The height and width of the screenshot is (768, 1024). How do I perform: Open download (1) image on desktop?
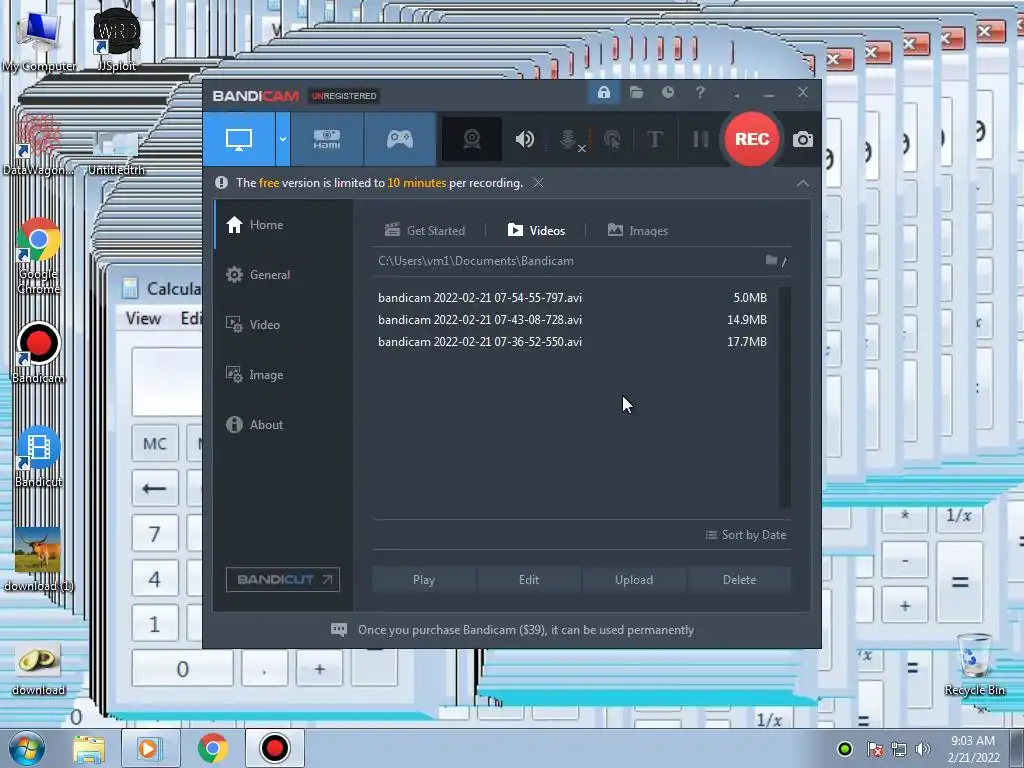coord(38,559)
